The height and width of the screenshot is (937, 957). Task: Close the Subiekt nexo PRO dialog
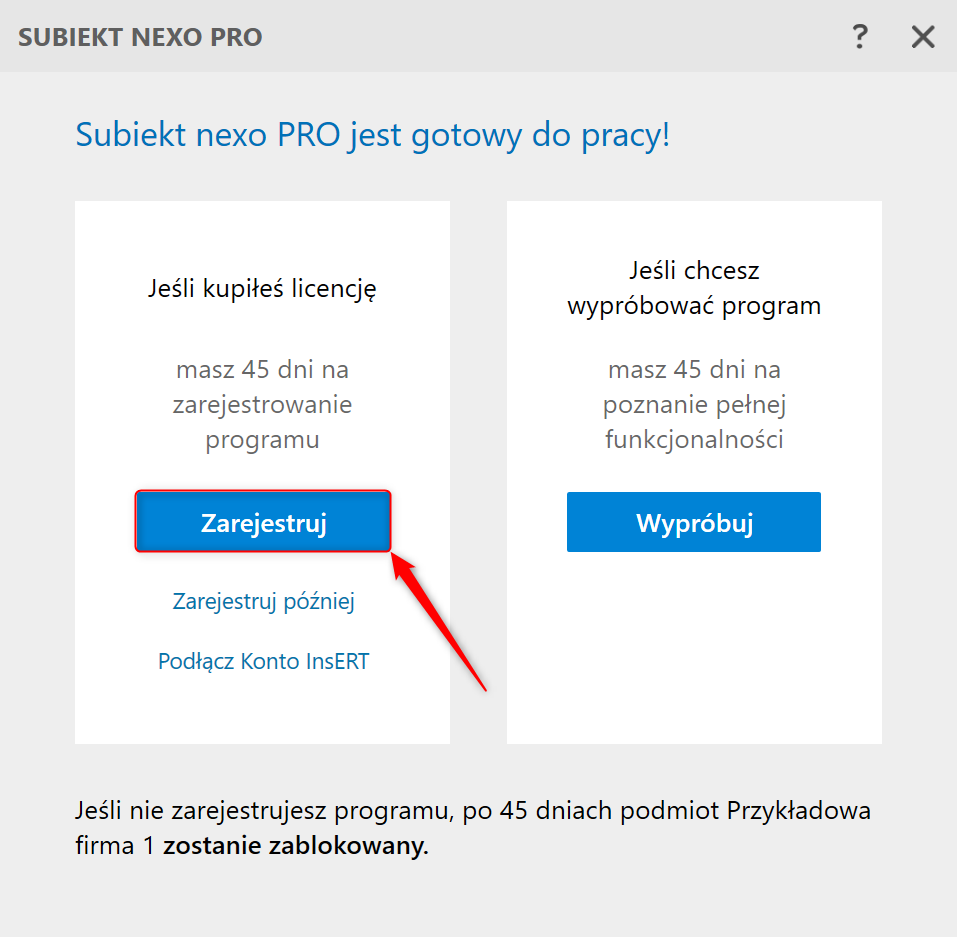pos(922,37)
